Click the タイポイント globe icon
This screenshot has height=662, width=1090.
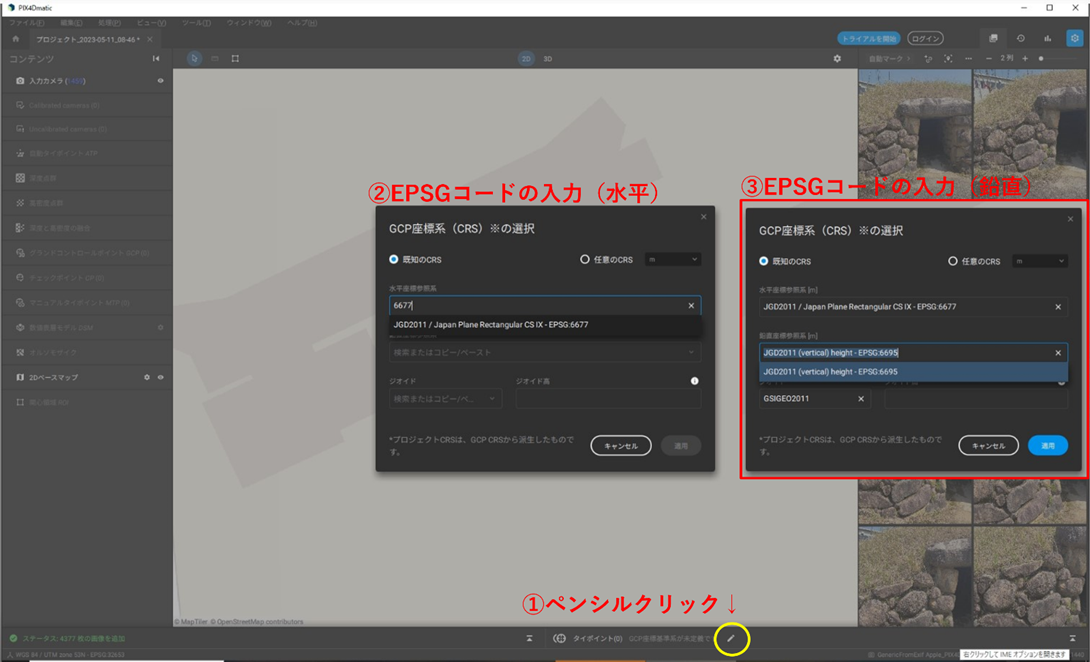[560, 638]
